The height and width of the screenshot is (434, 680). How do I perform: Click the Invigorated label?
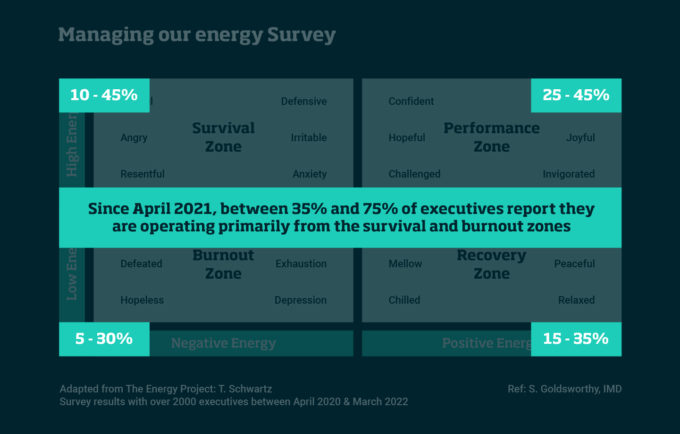click(568, 174)
